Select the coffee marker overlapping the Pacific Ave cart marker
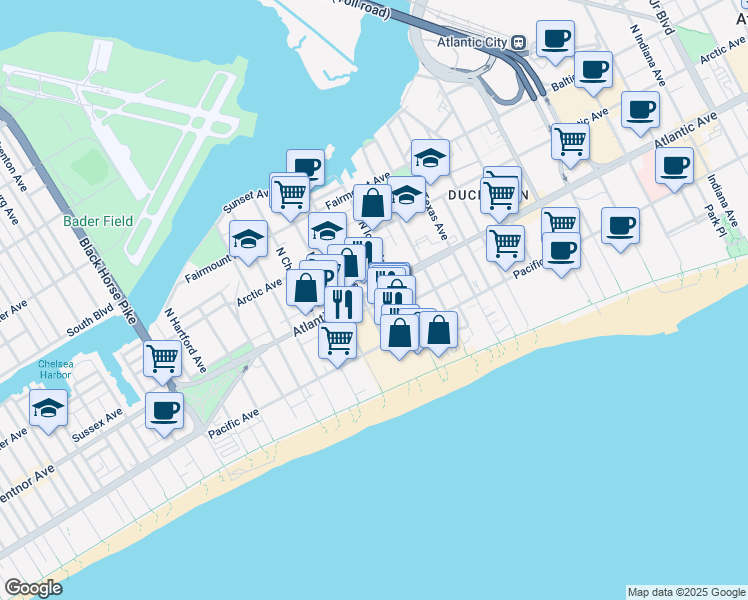Viewport: 748px width, 600px height. pyautogui.click(x=561, y=251)
